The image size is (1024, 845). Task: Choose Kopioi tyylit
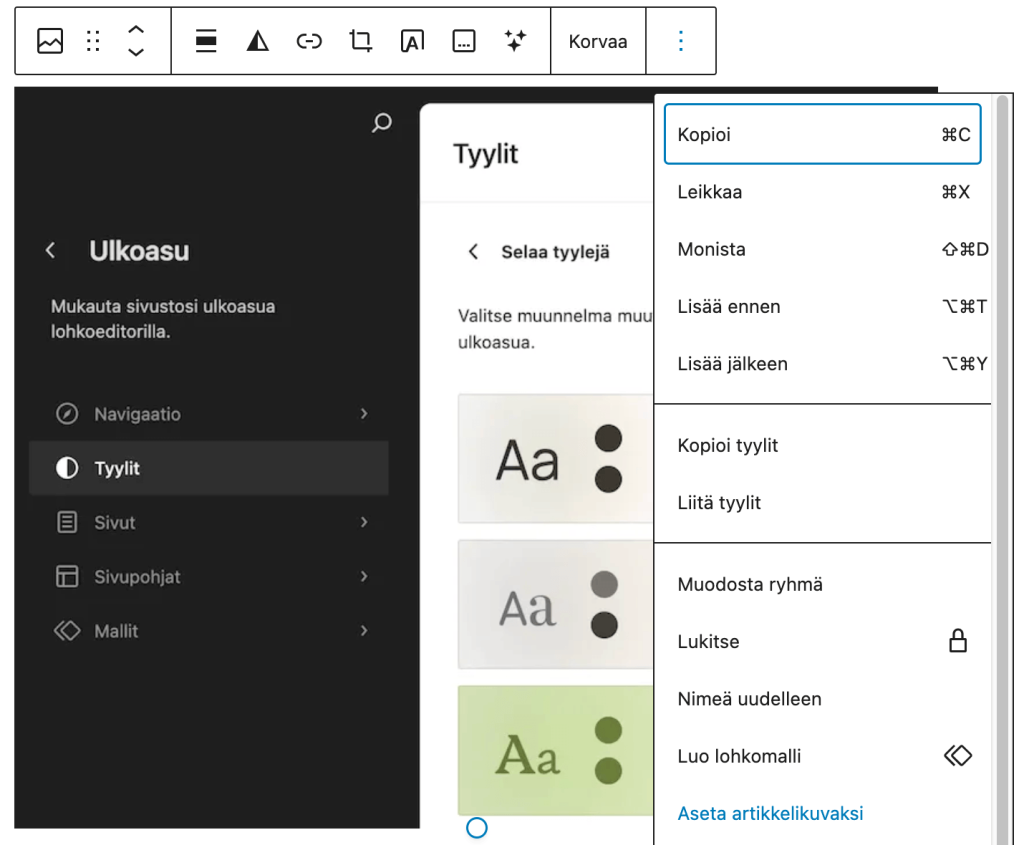[x=823, y=445]
